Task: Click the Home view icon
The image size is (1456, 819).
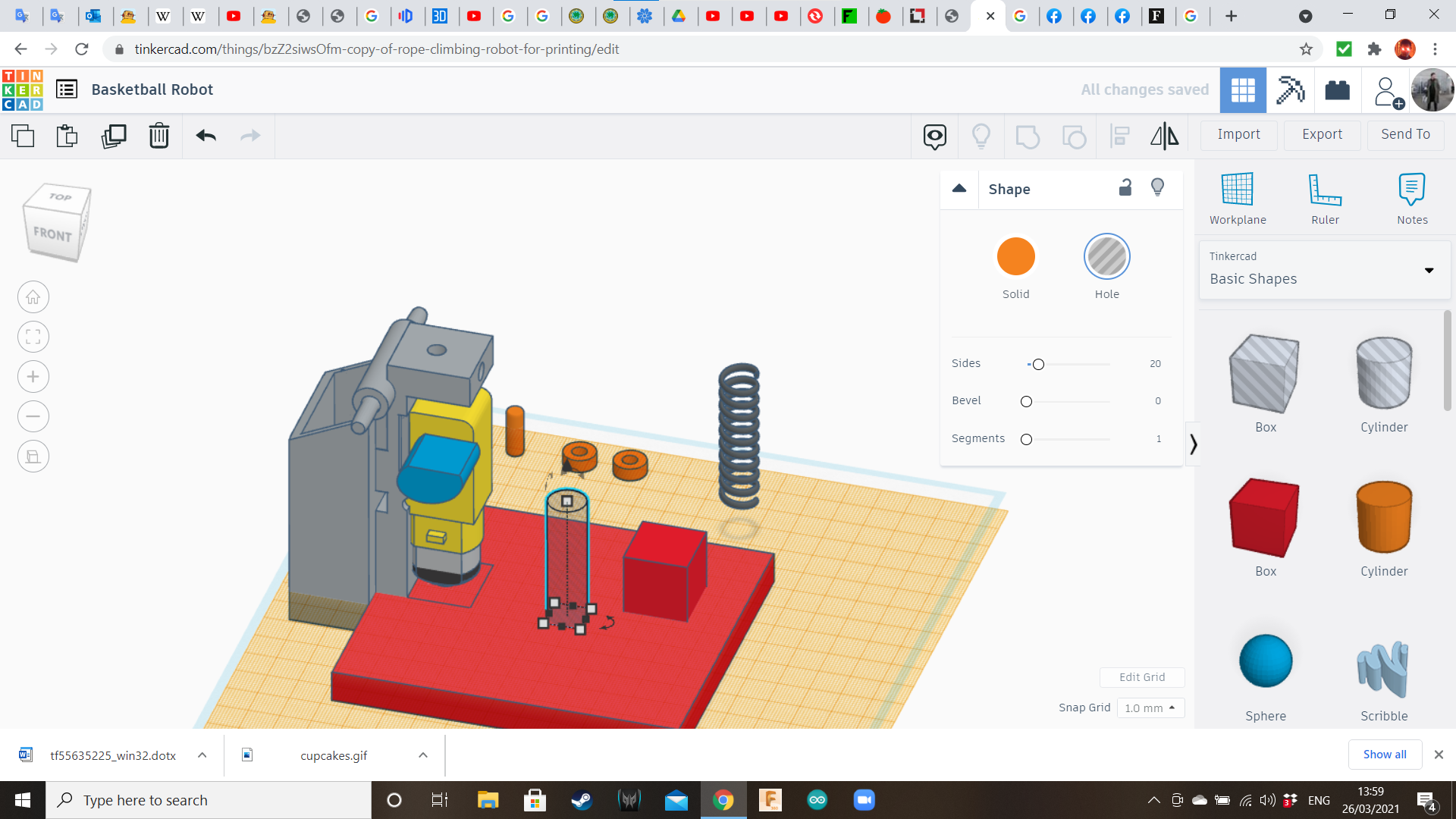Action: point(33,297)
